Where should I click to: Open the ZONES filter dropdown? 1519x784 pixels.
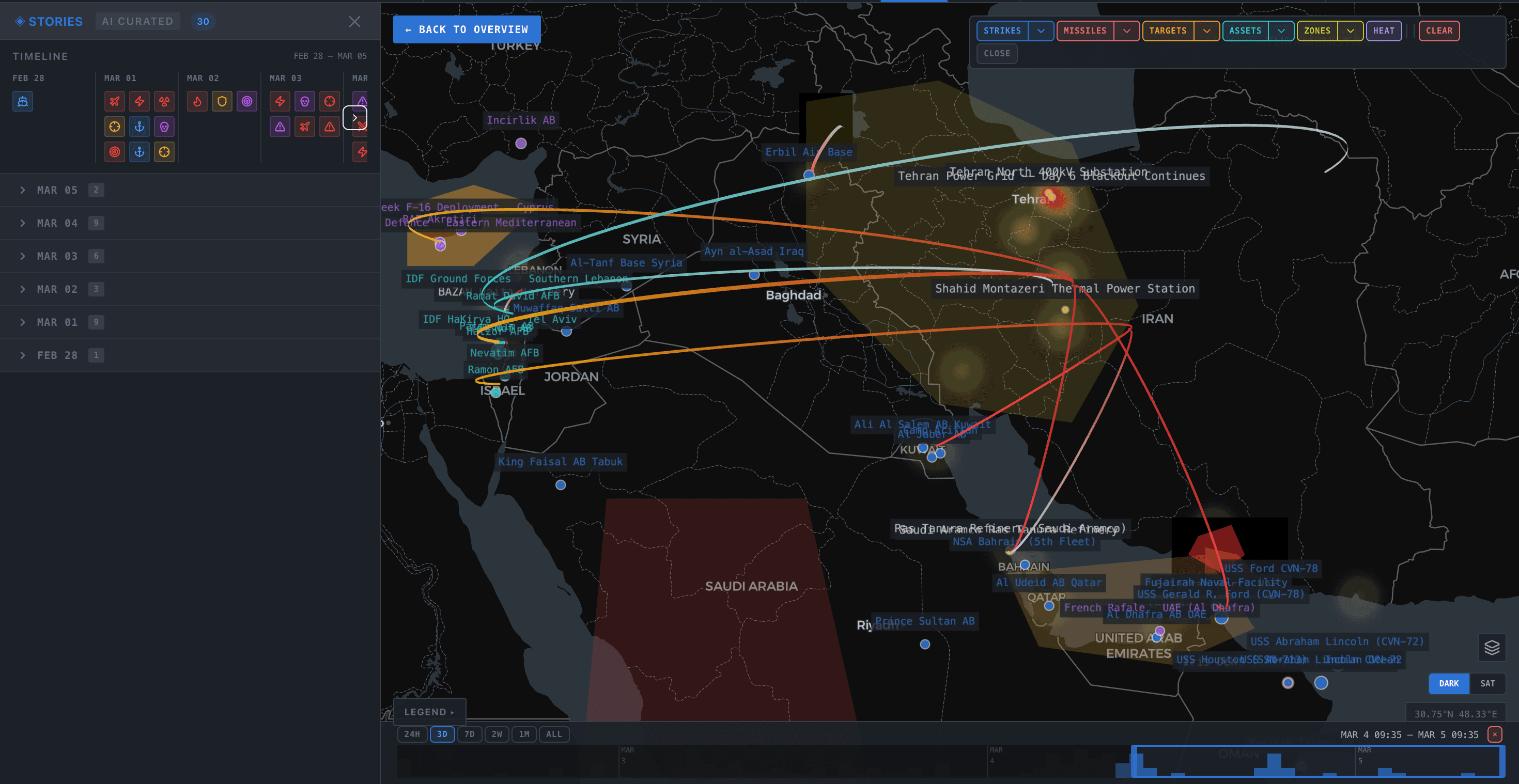1351,30
